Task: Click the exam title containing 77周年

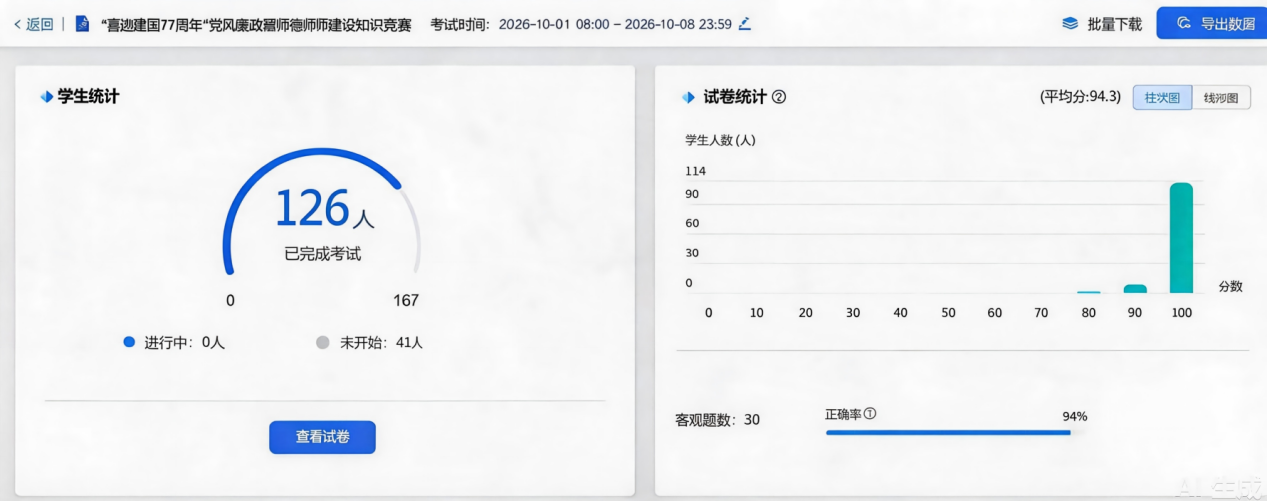Action: (257, 24)
